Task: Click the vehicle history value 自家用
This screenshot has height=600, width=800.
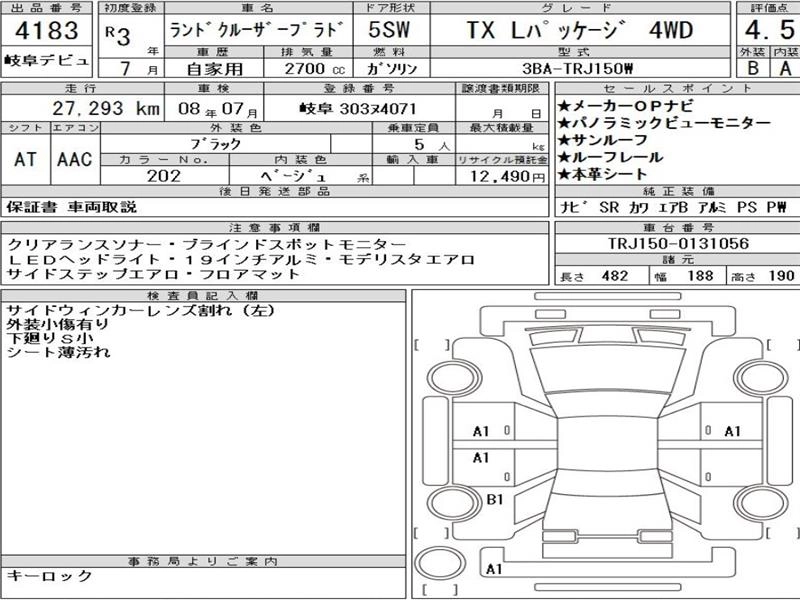Action: 214,68
